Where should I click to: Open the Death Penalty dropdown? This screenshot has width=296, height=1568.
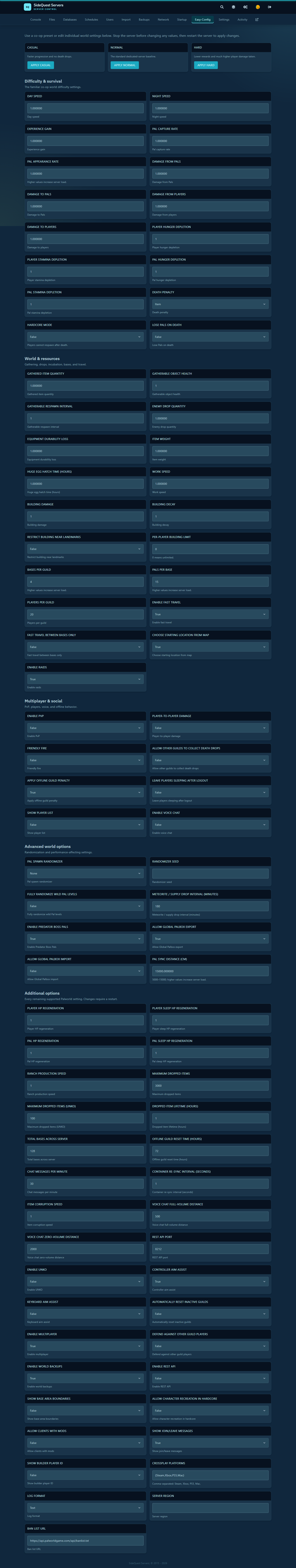coord(210,304)
